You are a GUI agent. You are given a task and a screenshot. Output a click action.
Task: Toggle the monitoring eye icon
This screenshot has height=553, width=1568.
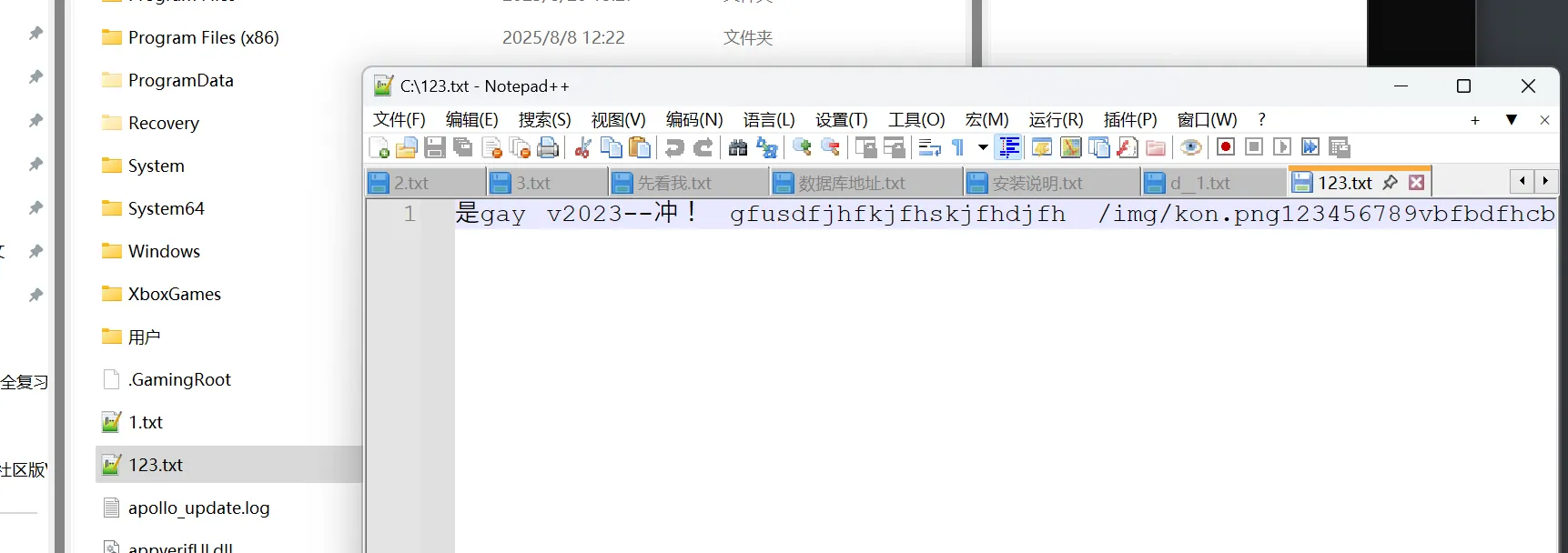tap(1190, 147)
